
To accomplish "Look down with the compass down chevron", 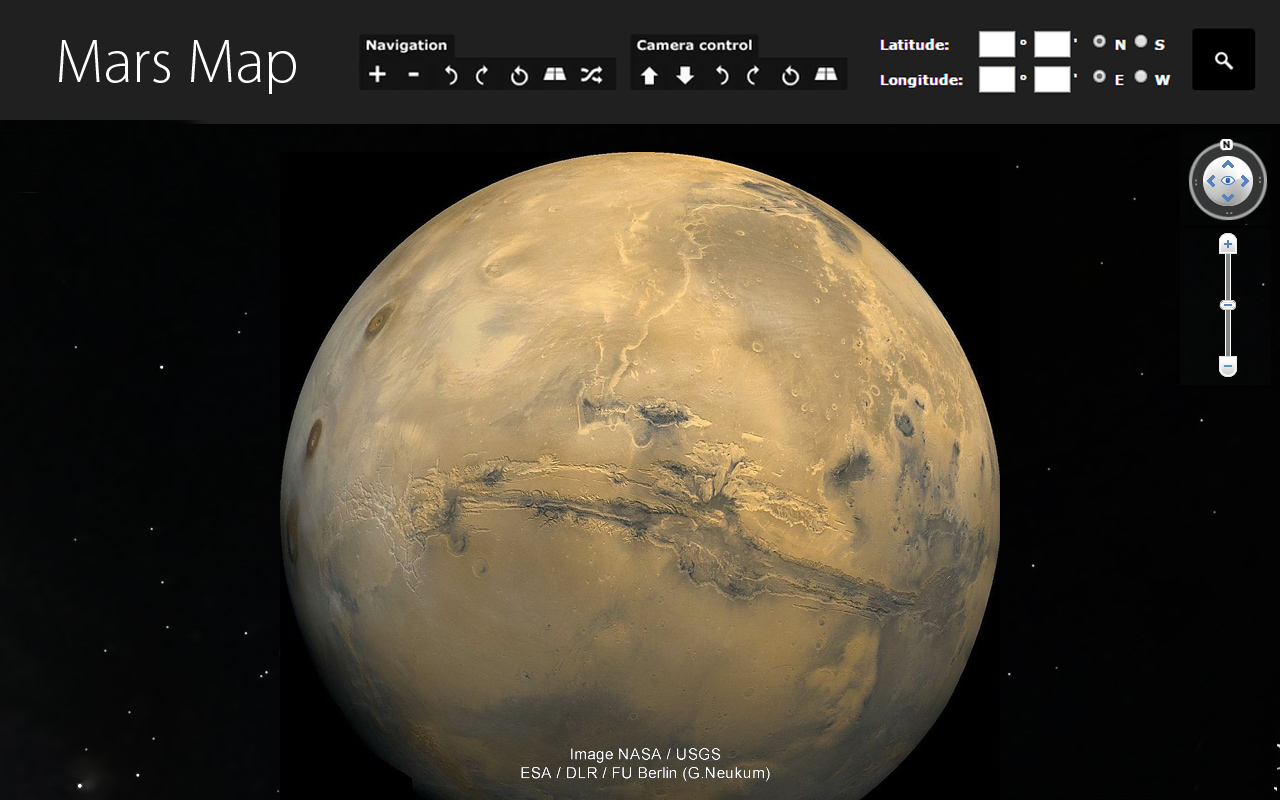I will 1228,198.
